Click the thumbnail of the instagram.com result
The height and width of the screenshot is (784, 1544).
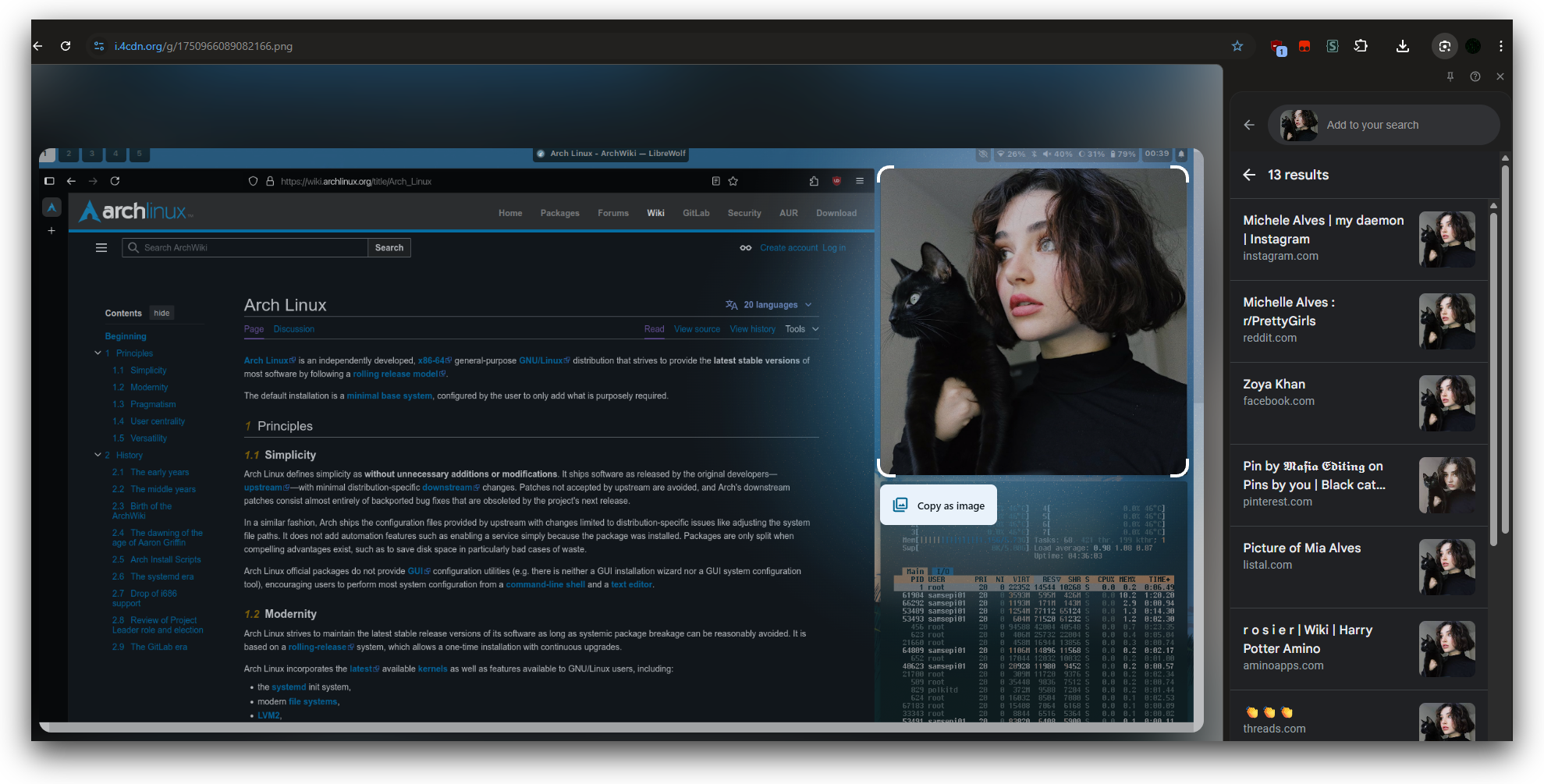1446,239
